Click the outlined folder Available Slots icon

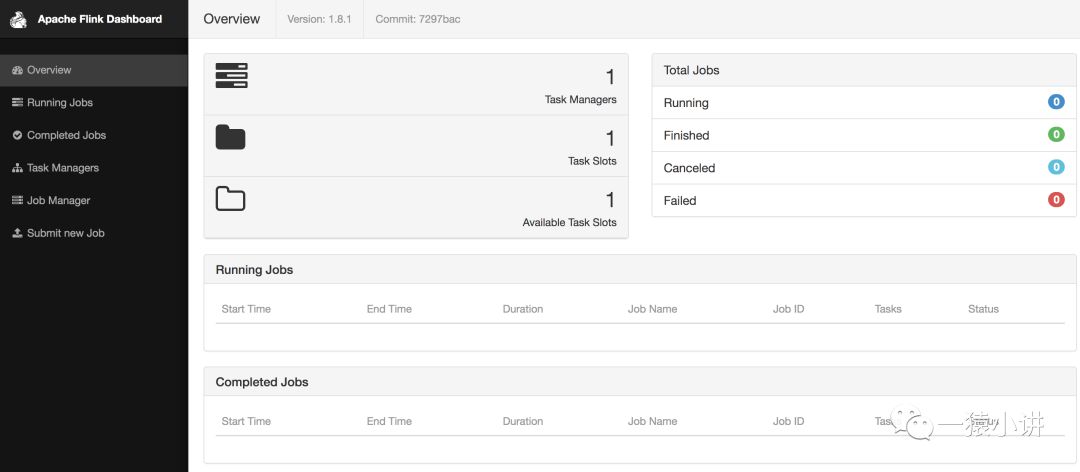point(231,198)
